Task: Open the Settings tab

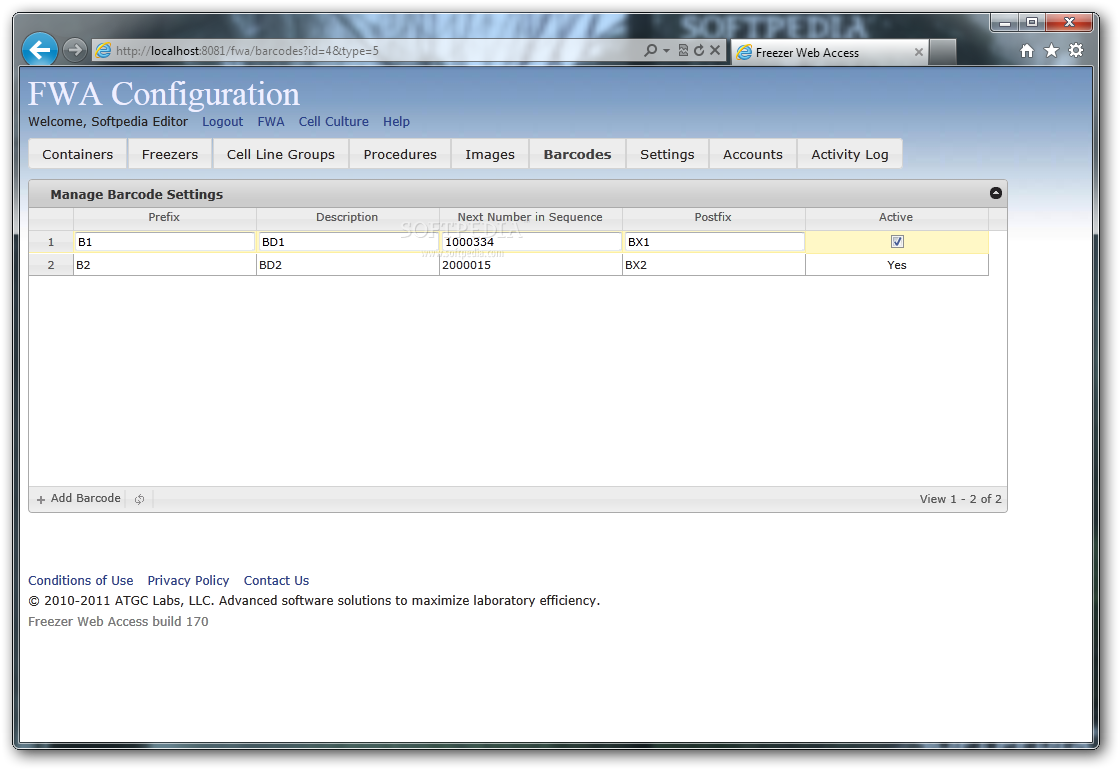Action: tap(667, 154)
